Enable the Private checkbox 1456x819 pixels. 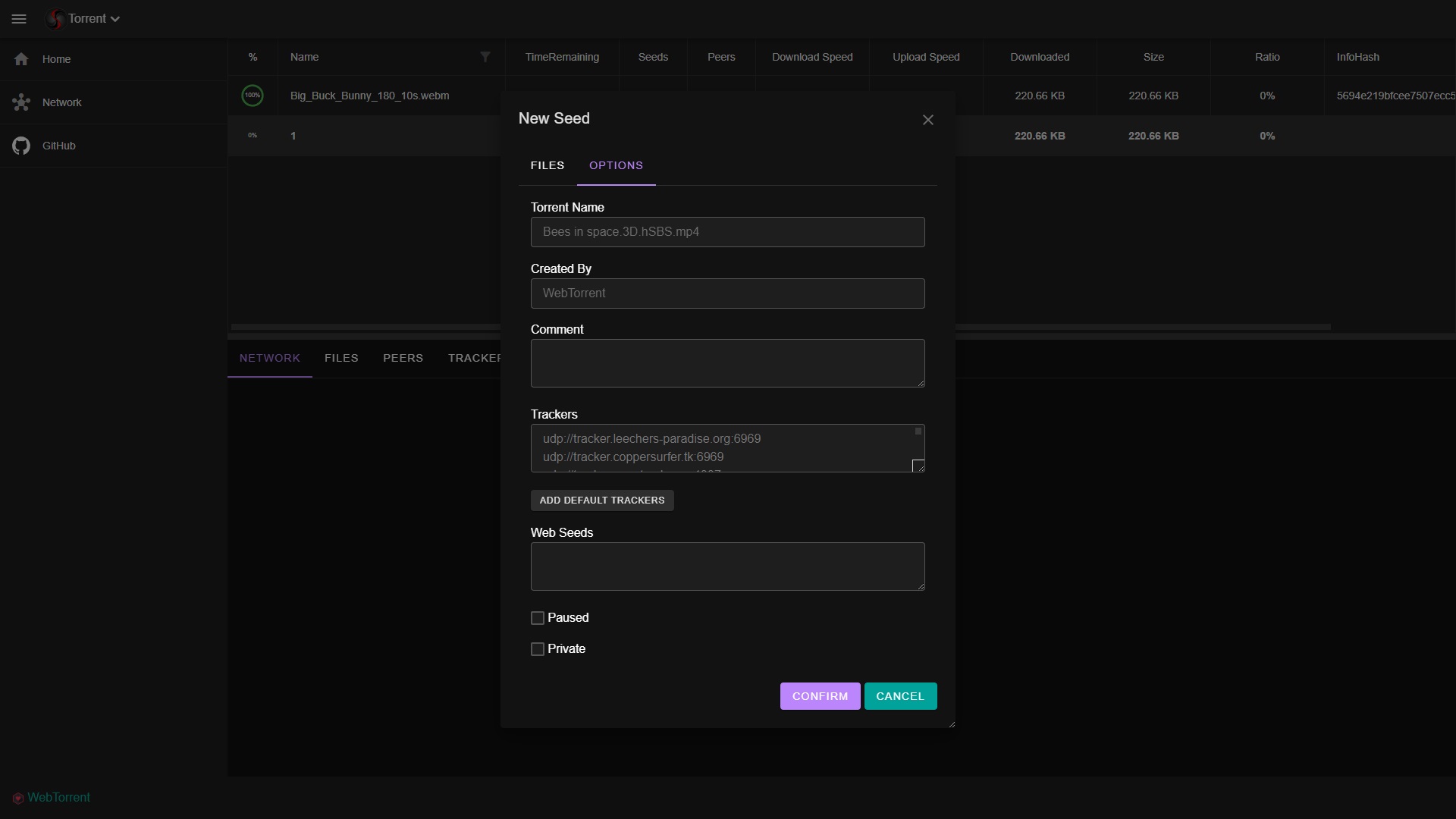[538, 649]
